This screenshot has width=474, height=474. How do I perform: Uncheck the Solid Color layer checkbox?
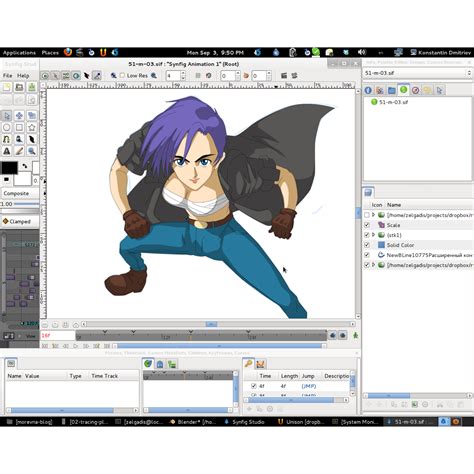click(367, 245)
